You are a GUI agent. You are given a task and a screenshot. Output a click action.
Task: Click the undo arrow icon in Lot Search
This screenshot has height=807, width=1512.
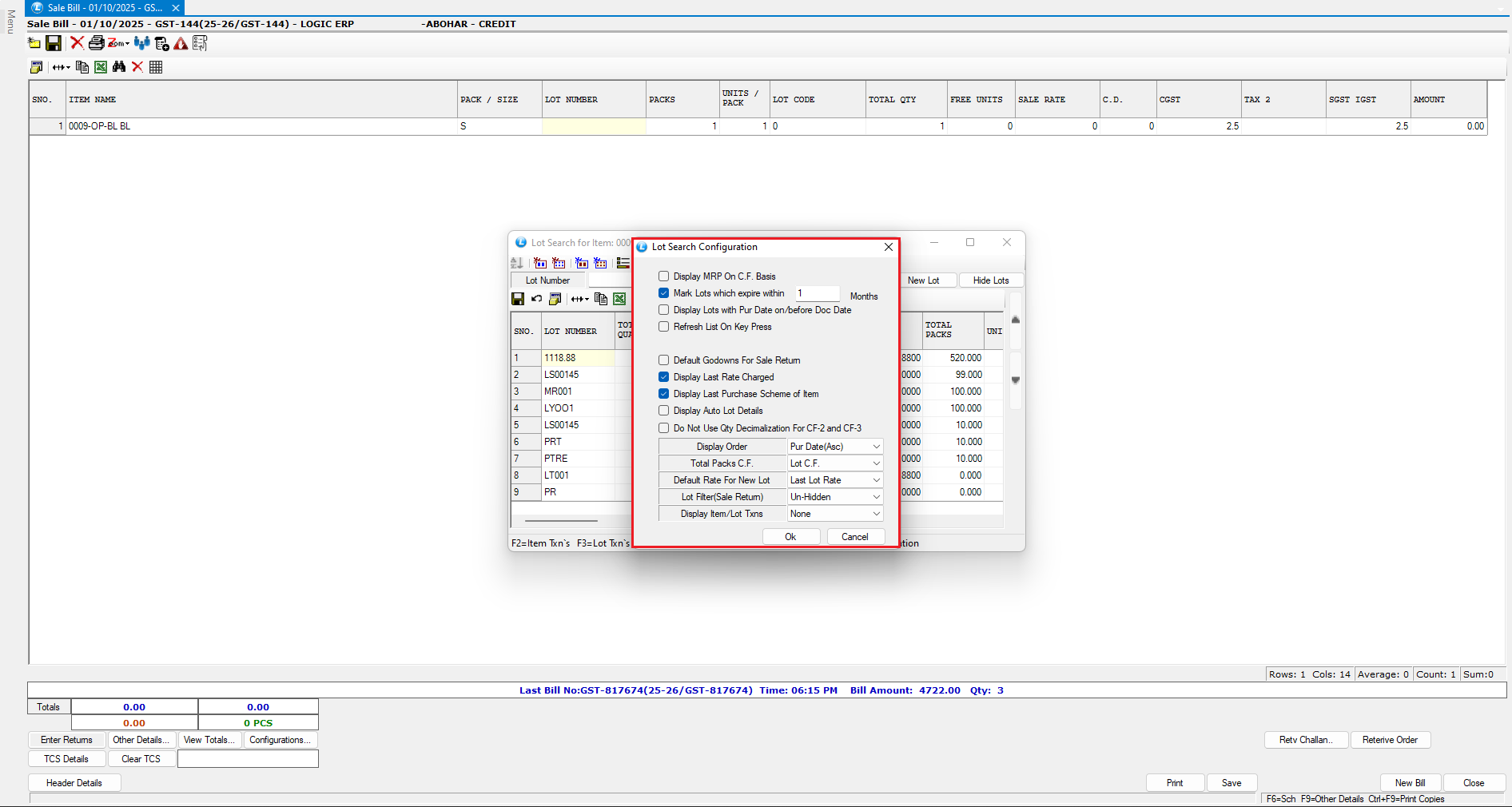(x=536, y=299)
